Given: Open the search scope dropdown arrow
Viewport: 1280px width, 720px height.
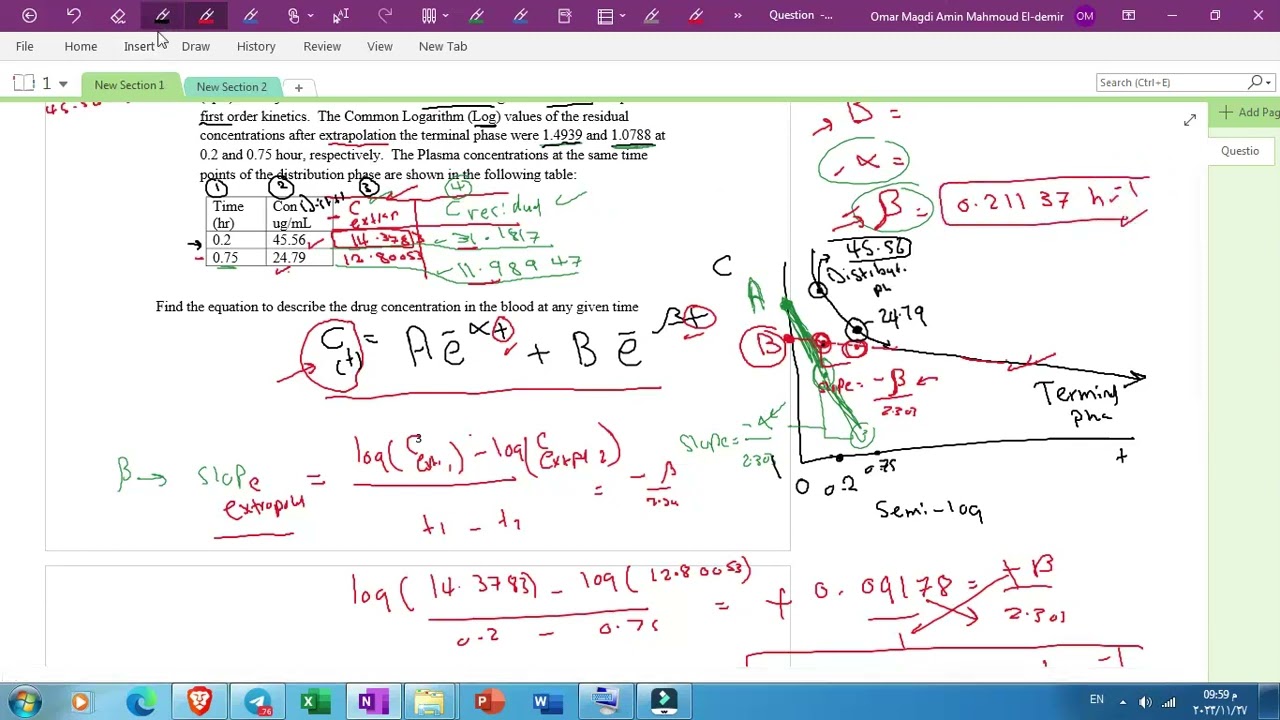Looking at the screenshot, I should pos(1268,83).
